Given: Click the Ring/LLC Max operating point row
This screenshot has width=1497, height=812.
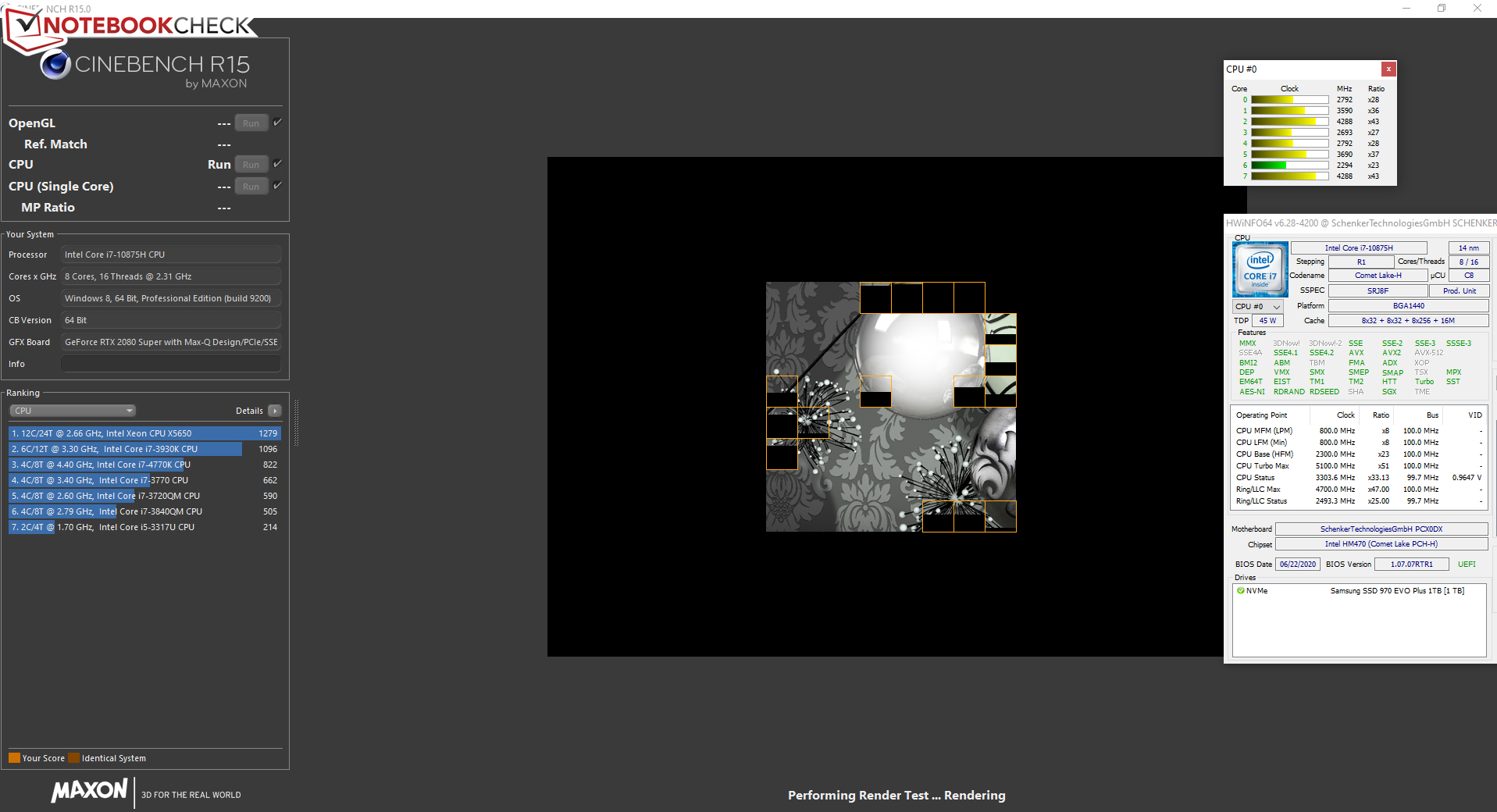Looking at the screenshot, I should 1359,490.
